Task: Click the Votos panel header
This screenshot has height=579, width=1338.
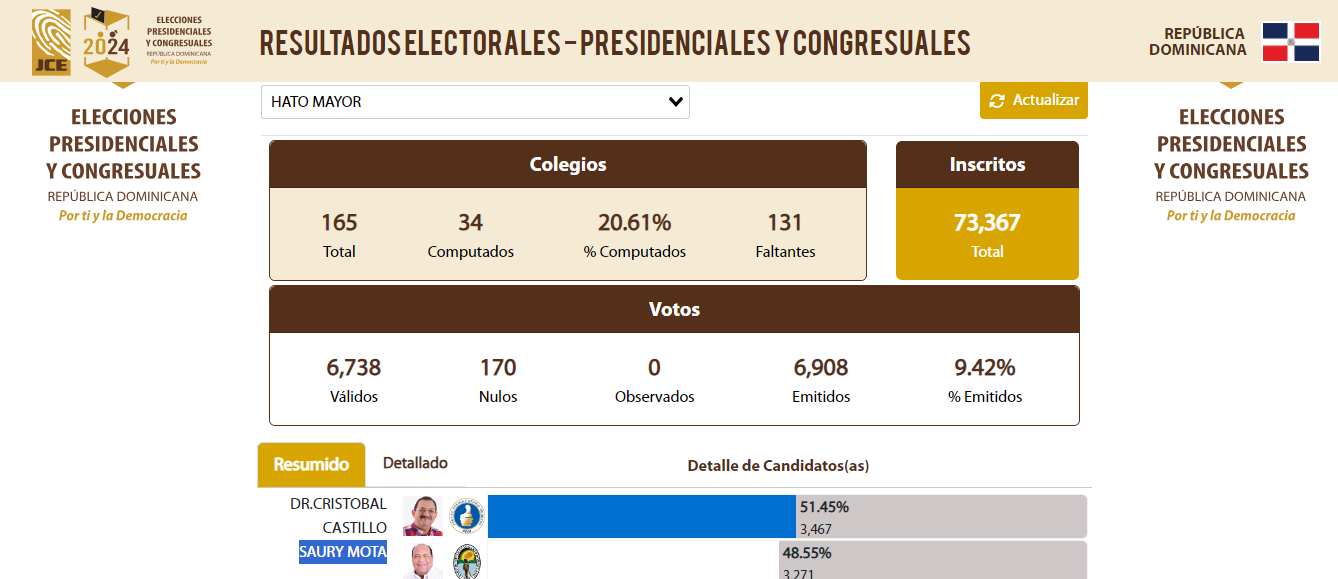Action: click(x=674, y=310)
